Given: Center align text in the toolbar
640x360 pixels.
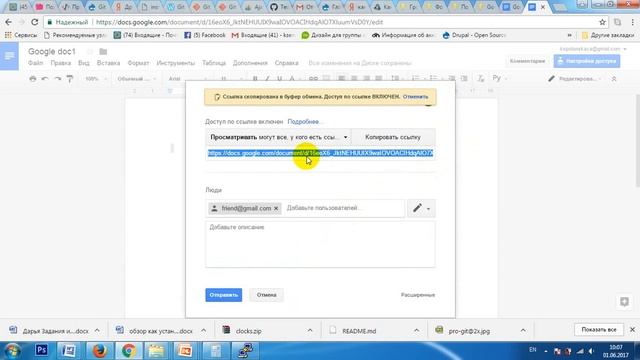Looking at the screenshot, I should pyautogui.click(x=354, y=78).
